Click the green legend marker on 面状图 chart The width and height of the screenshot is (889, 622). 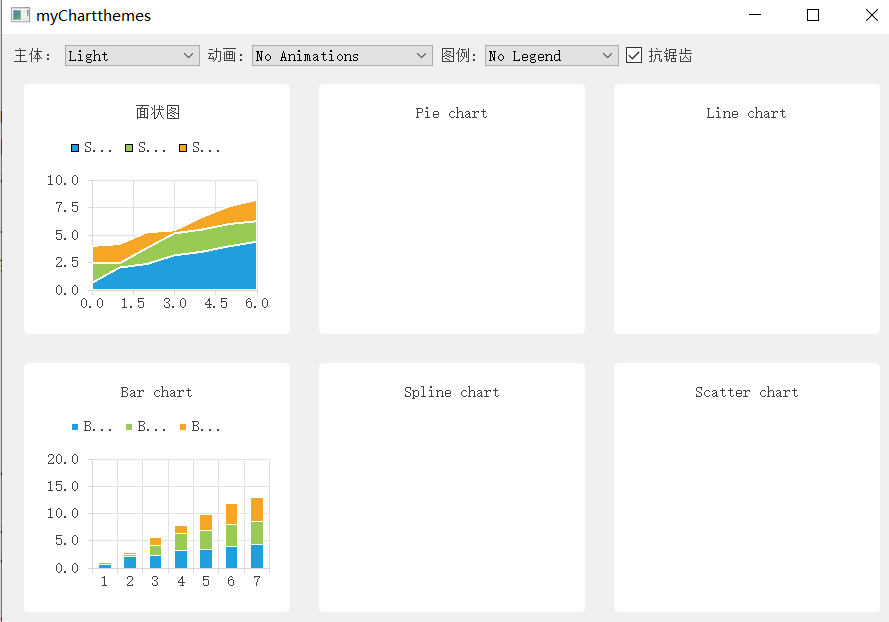coord(128,147)
